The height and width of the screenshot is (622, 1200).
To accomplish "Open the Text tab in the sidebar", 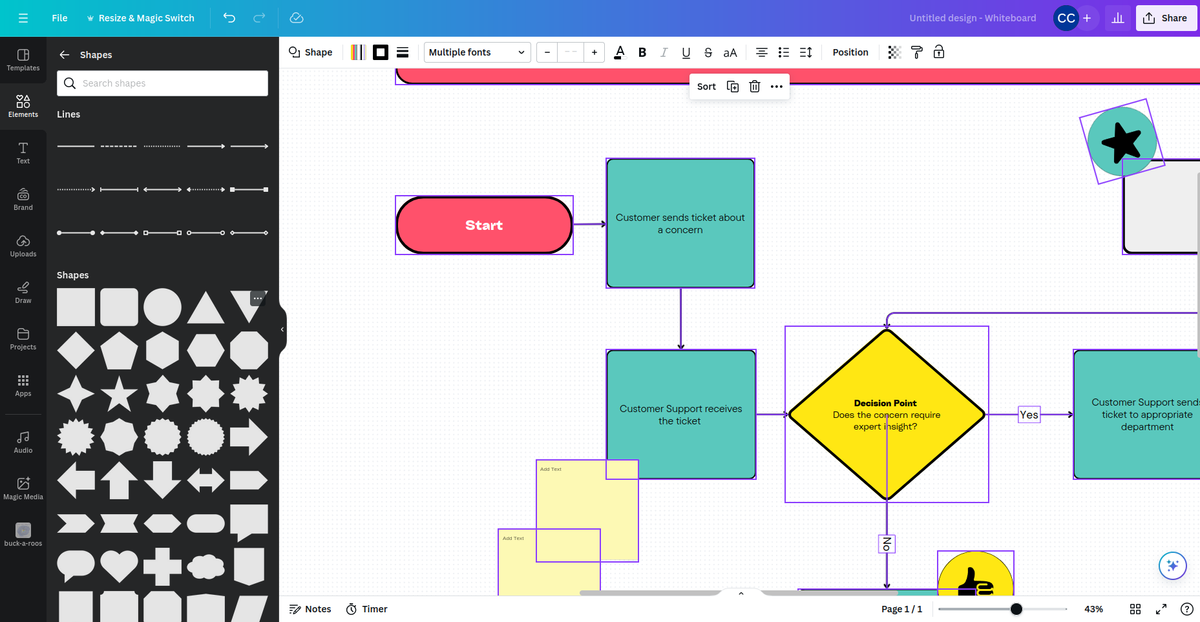I will click(x=23, y=152).
